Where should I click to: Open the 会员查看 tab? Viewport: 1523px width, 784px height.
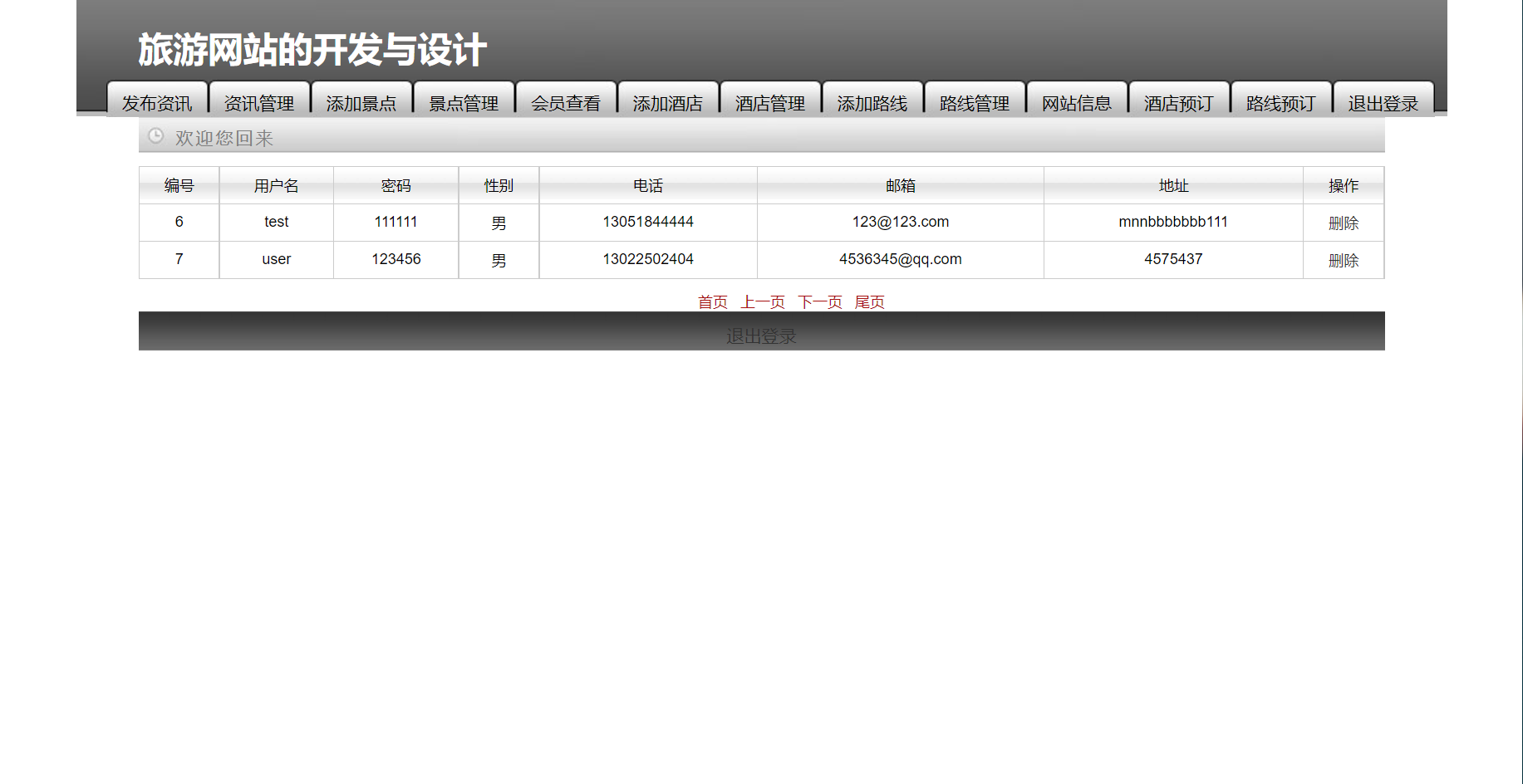[566, 99]
